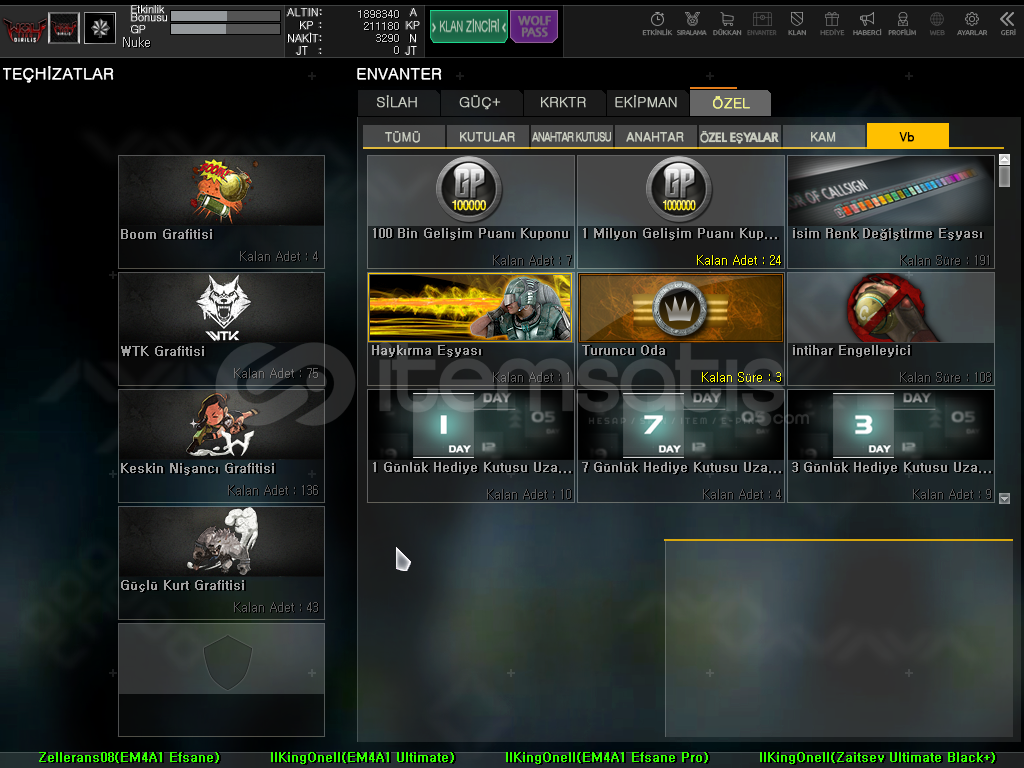Select the Tümü sub-tab
This screenshot has height=768, width=1024.
[403, 137]
